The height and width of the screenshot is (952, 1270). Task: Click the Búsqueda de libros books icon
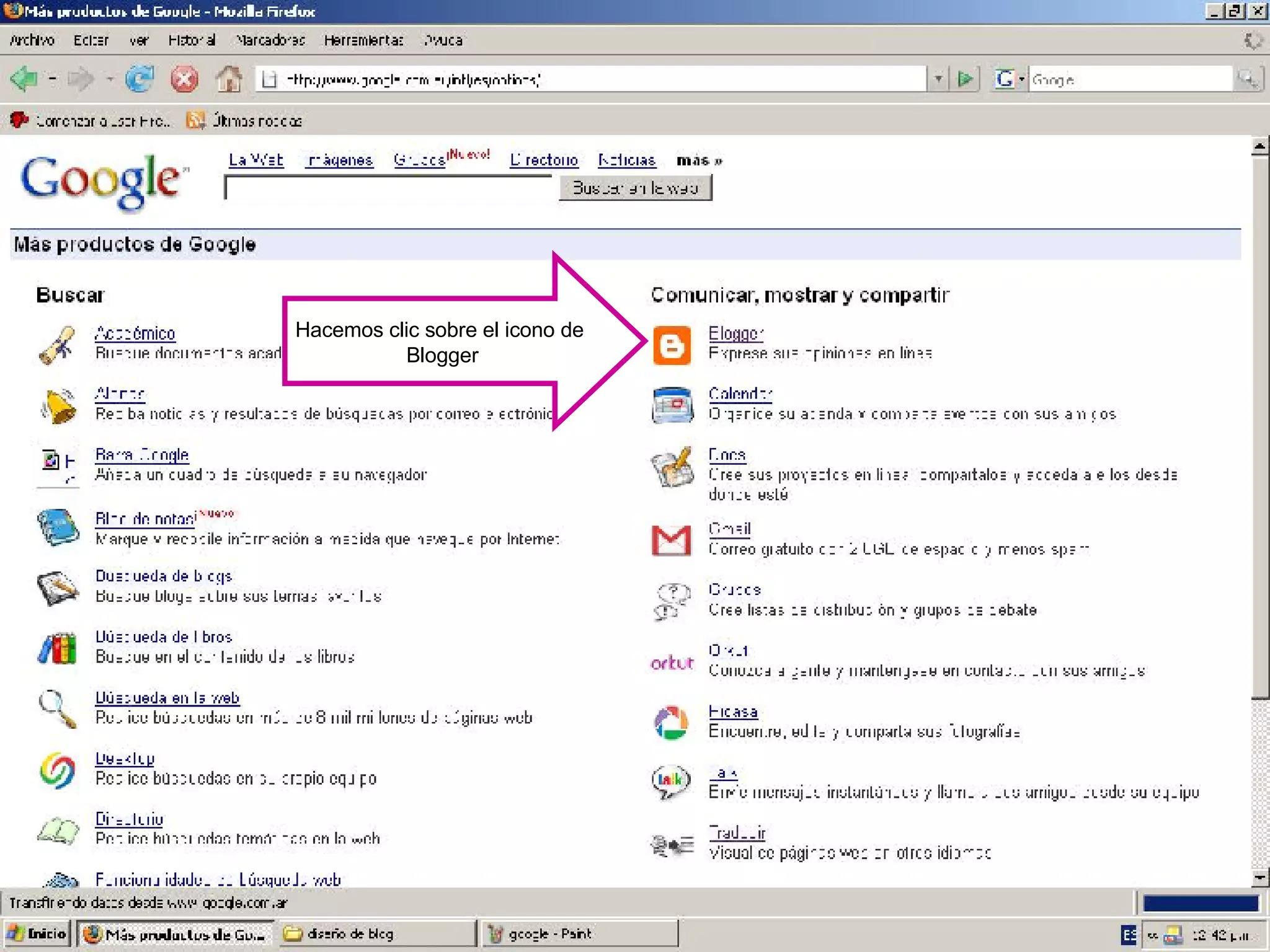(57, 648)
